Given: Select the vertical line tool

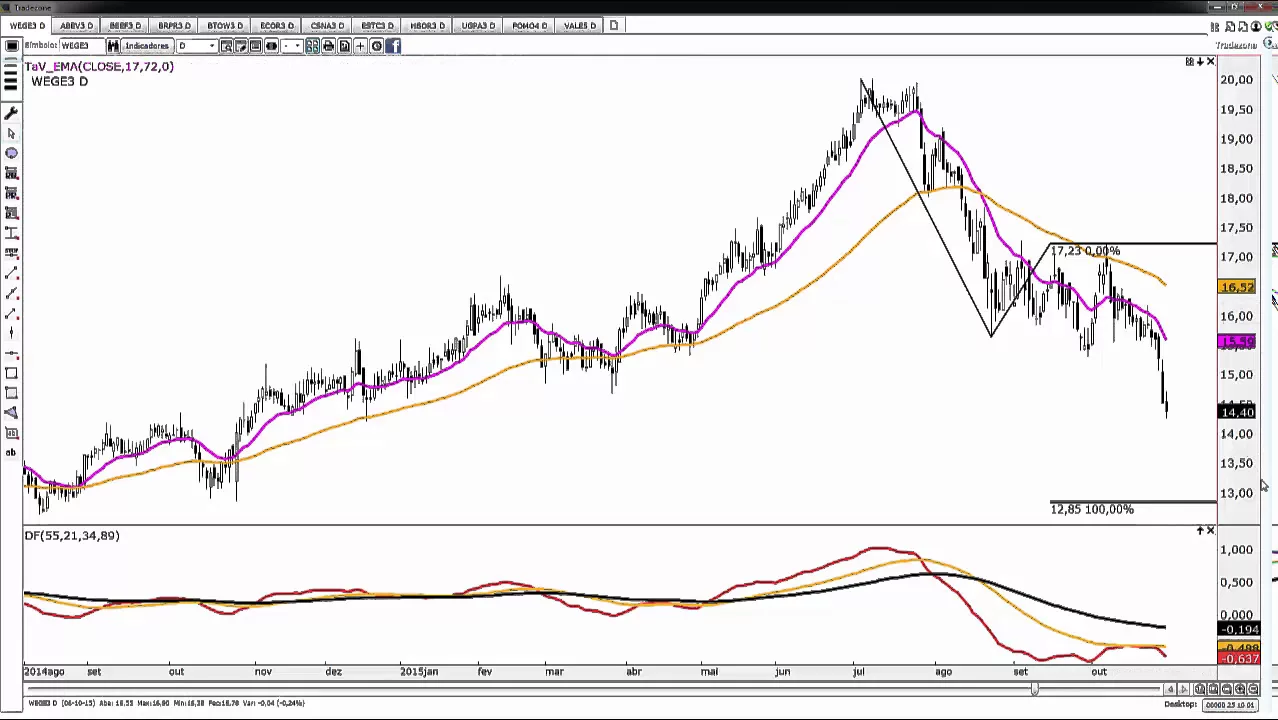Looking at the screenshot, I should point(11,333).
